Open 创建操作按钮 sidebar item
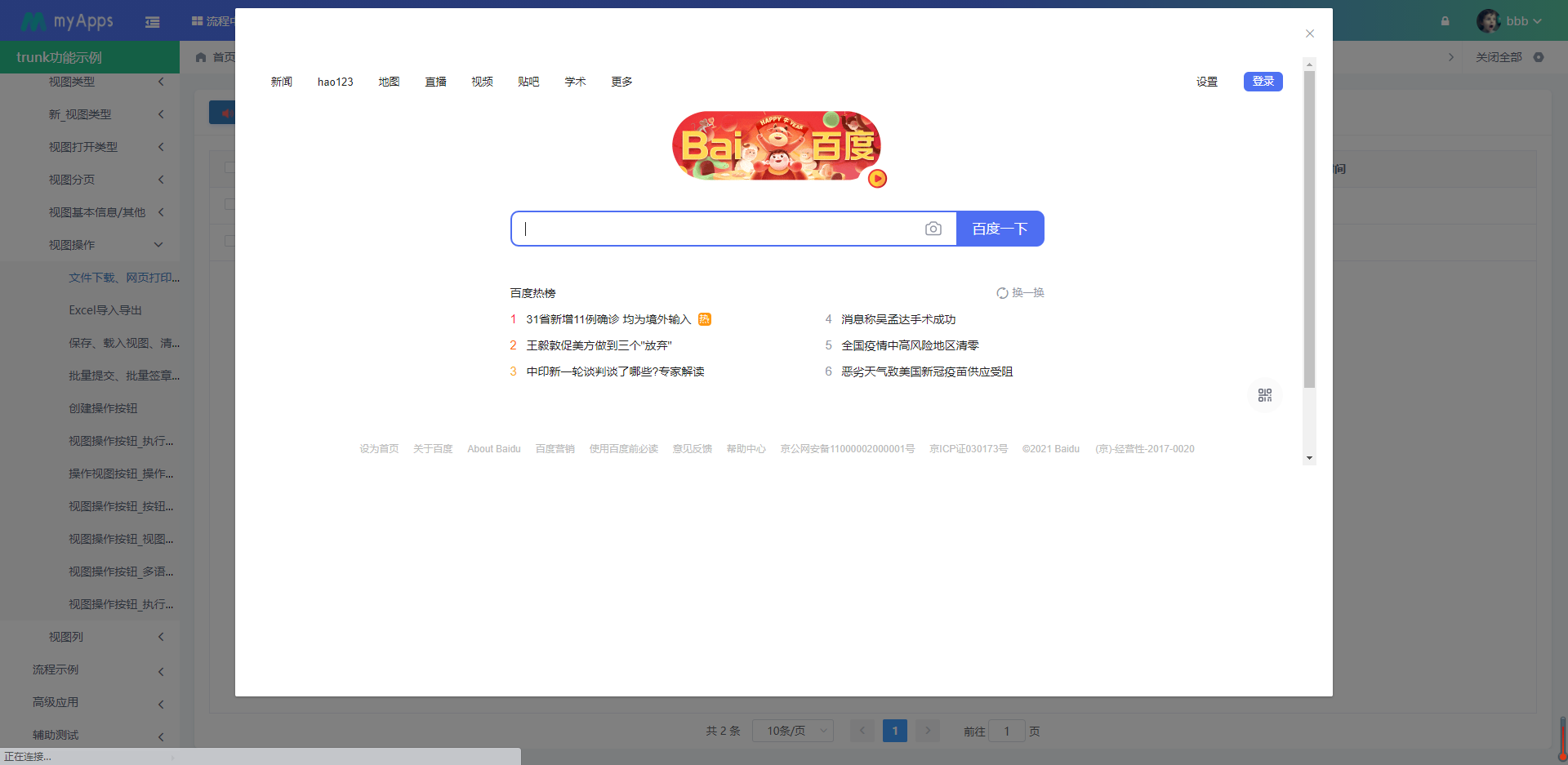Image resolution: width=1568 pixels, height=765 pixels. pos(103,408)
